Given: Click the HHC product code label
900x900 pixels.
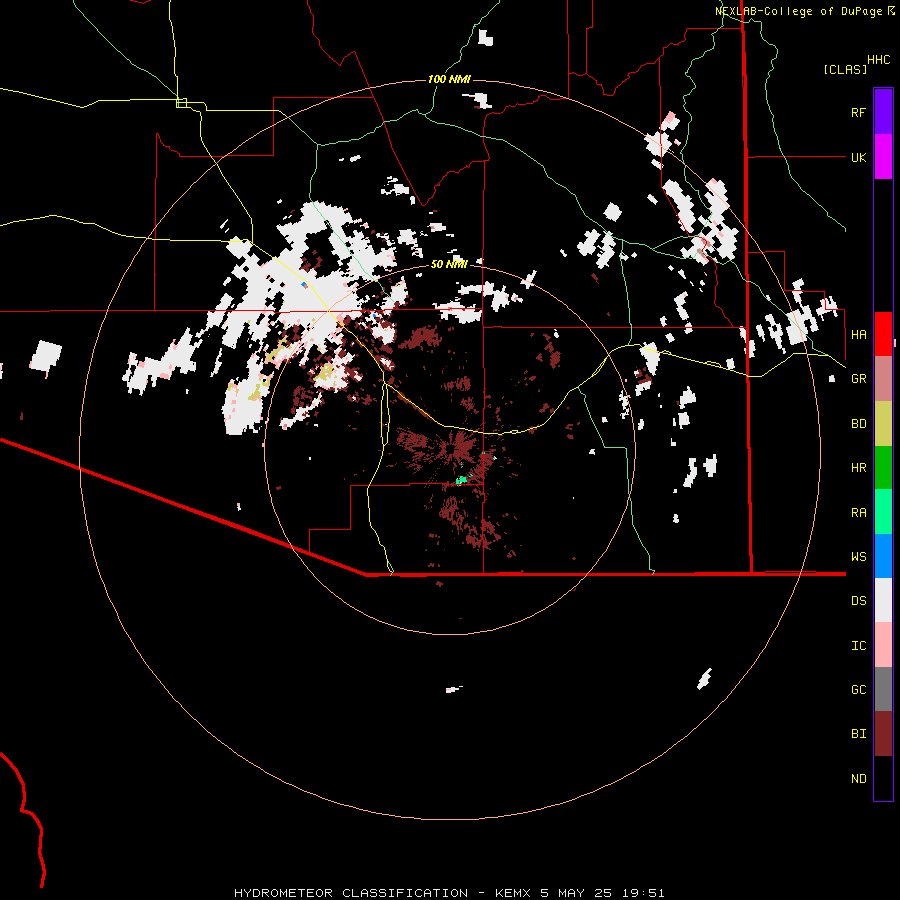Looking at the screenshot, I should 878,60.
